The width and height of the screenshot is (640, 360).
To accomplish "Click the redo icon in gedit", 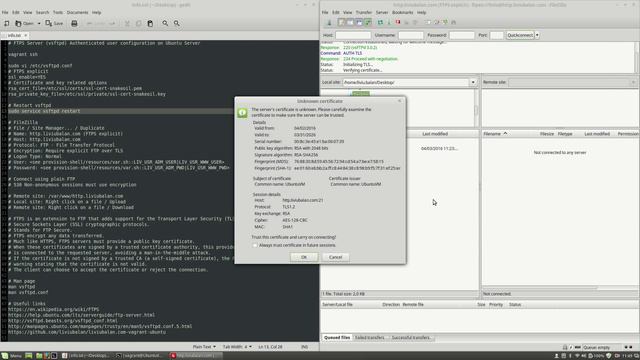I will [x=112, y=24].
